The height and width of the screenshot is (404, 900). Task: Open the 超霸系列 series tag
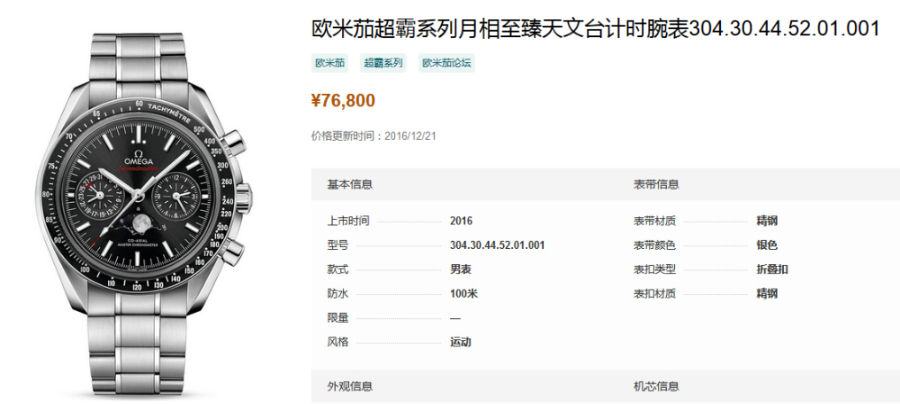382,63
